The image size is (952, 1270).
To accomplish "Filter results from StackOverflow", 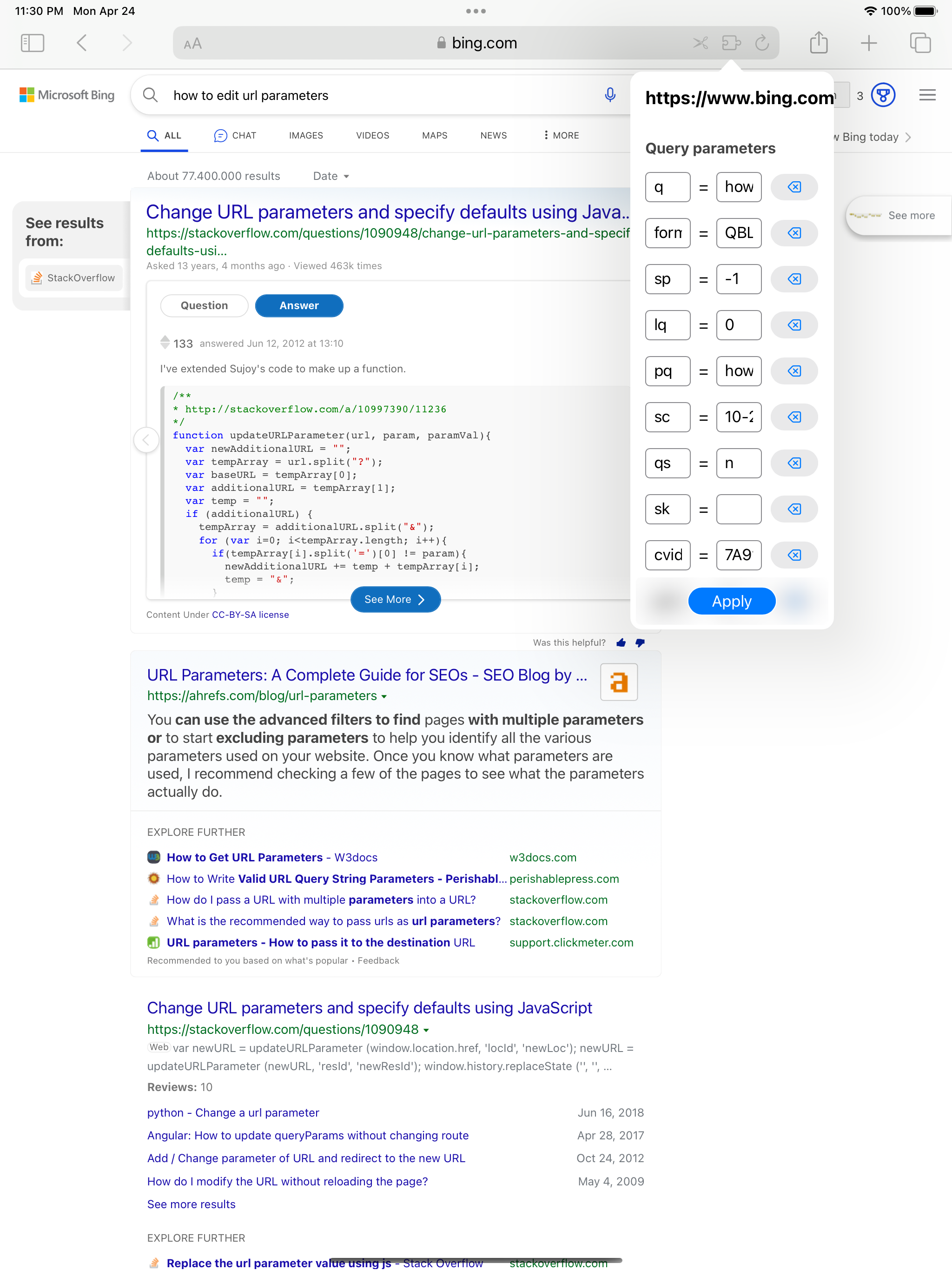I will pos(73,278).
